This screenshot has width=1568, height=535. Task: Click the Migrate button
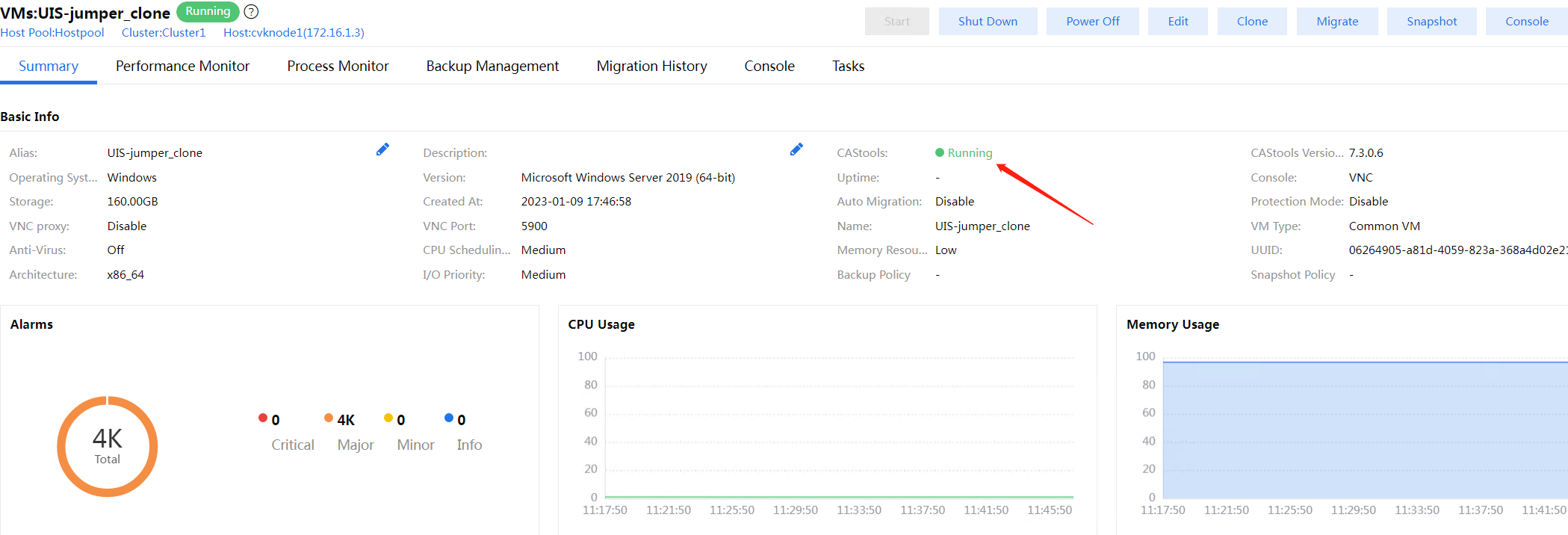pos(1337,22)
